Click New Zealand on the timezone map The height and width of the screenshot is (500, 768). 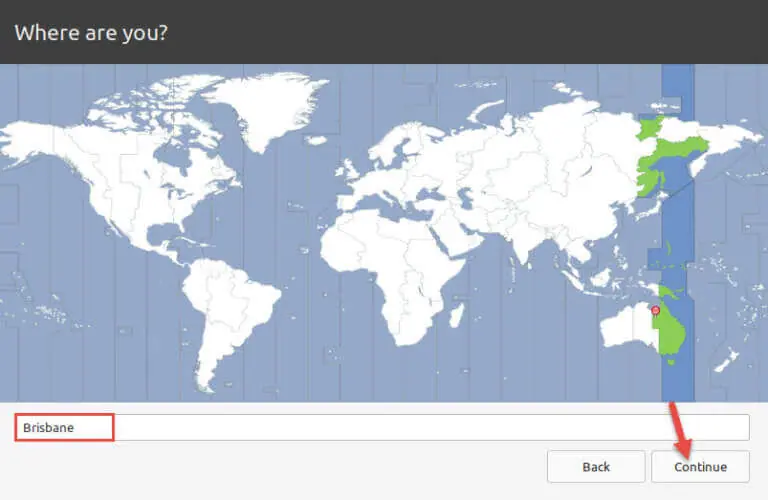click(727, 360)
